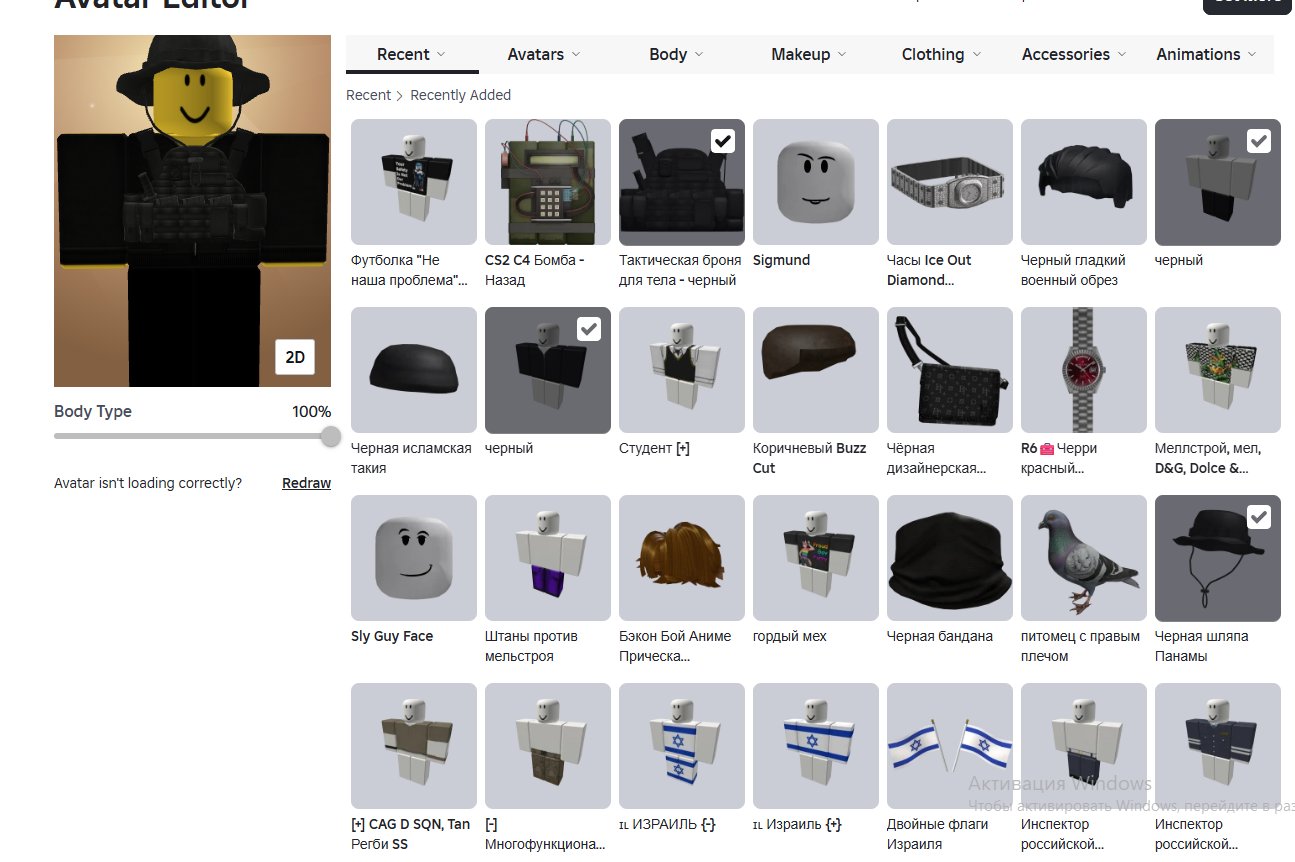Select the Часы Ice Out Diamond watch

[949, 182]
